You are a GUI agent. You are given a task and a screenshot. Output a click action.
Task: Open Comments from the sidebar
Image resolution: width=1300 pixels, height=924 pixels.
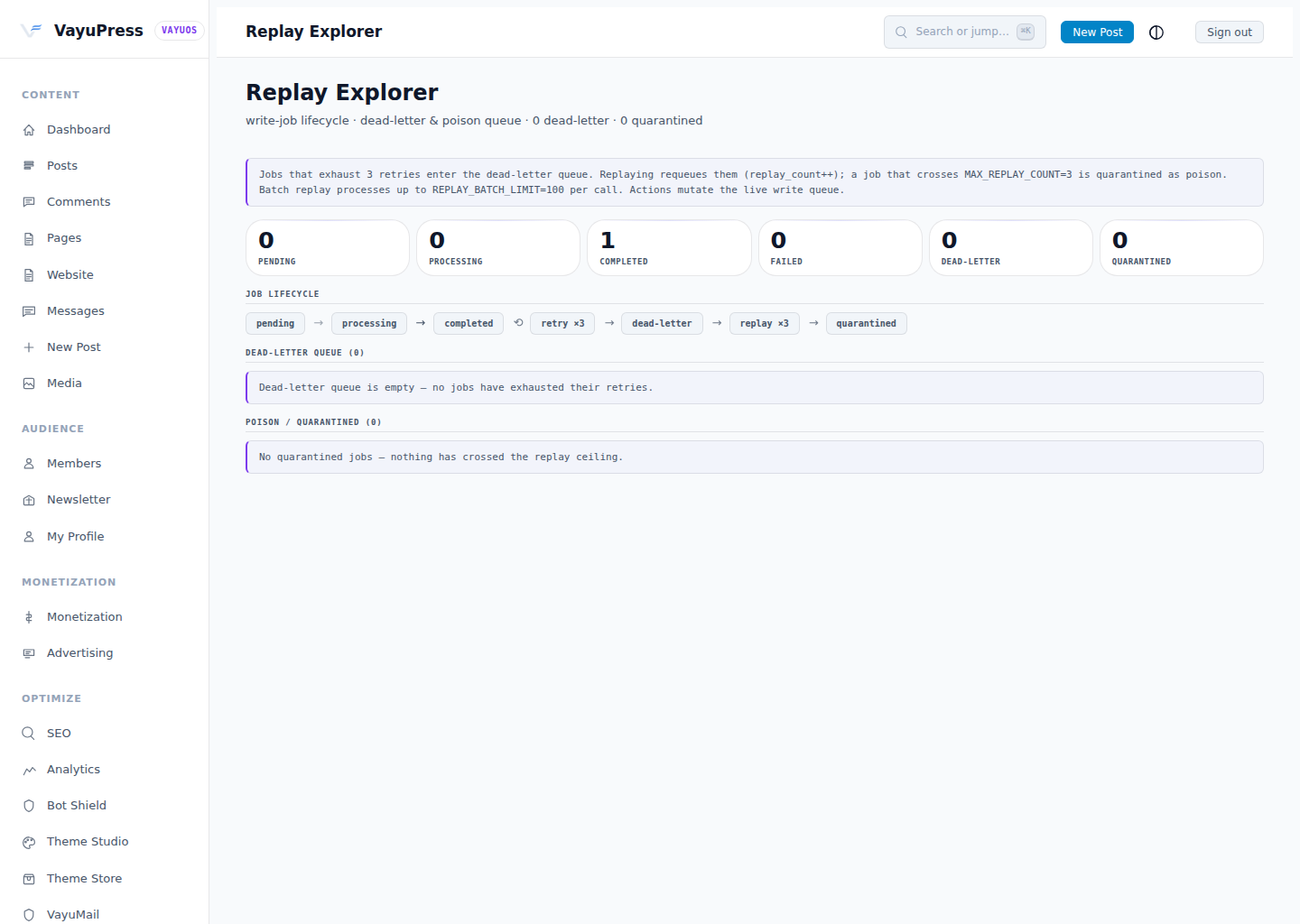104,202
